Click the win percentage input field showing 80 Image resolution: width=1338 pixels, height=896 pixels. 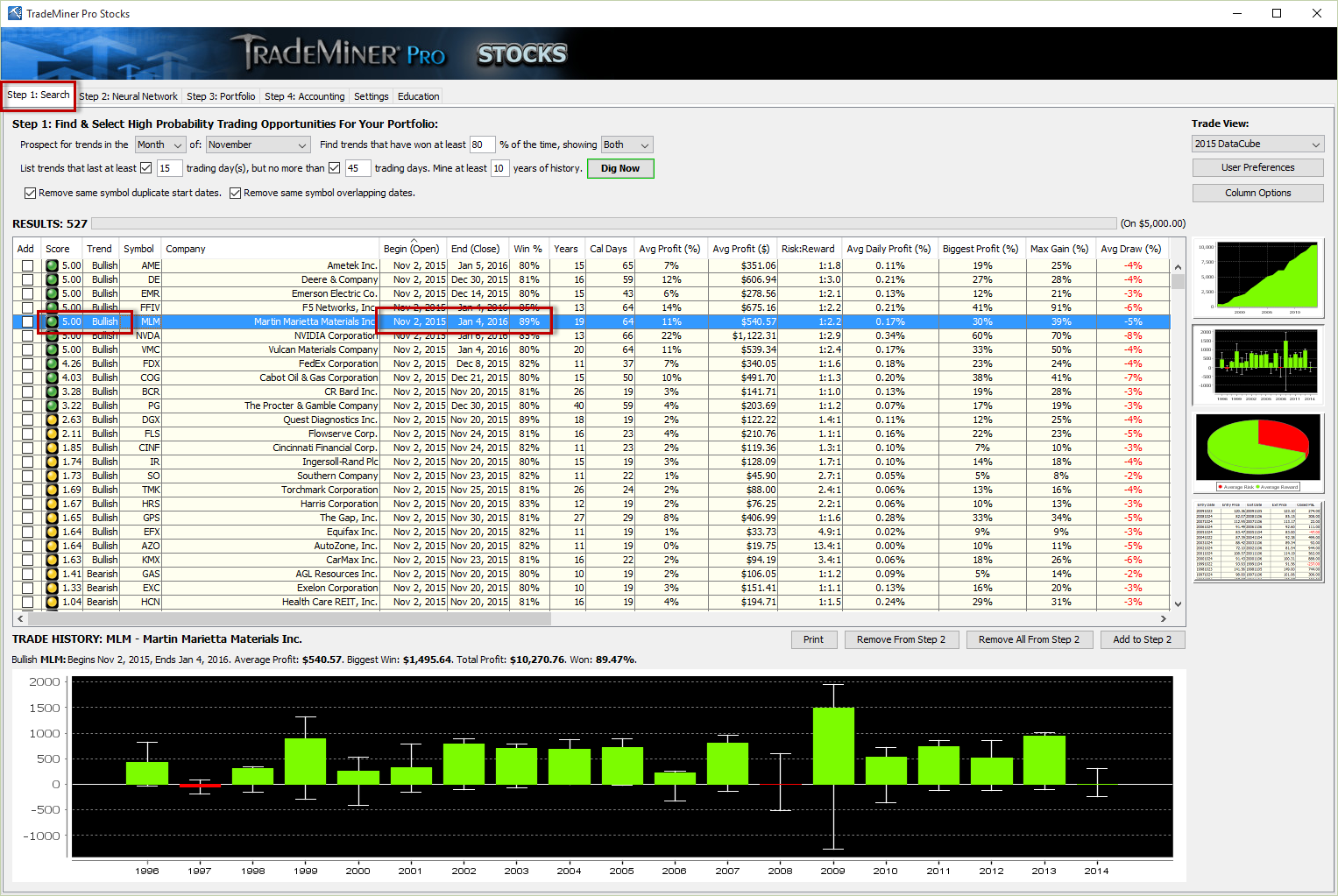coord(483,145)
